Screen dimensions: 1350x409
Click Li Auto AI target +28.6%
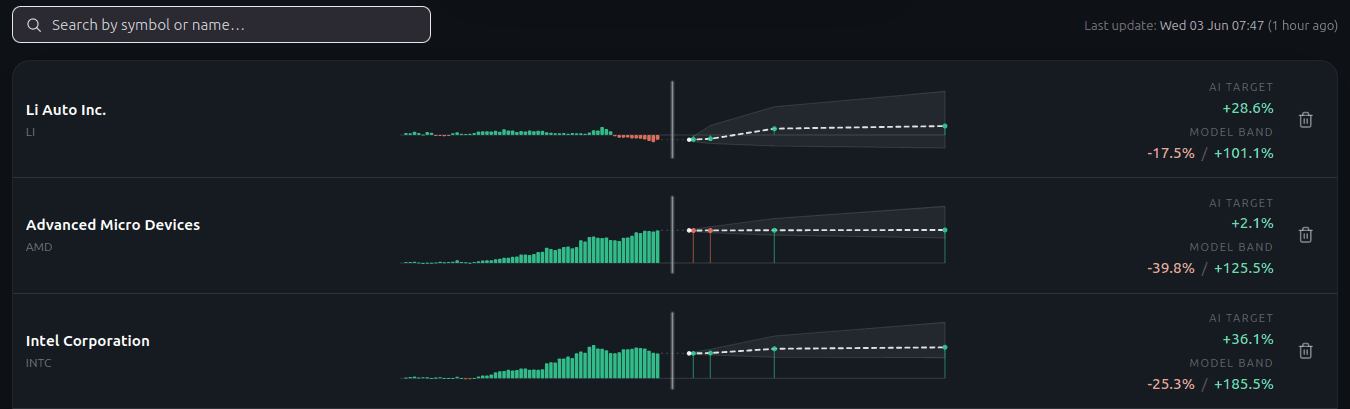coord(1248,108)
